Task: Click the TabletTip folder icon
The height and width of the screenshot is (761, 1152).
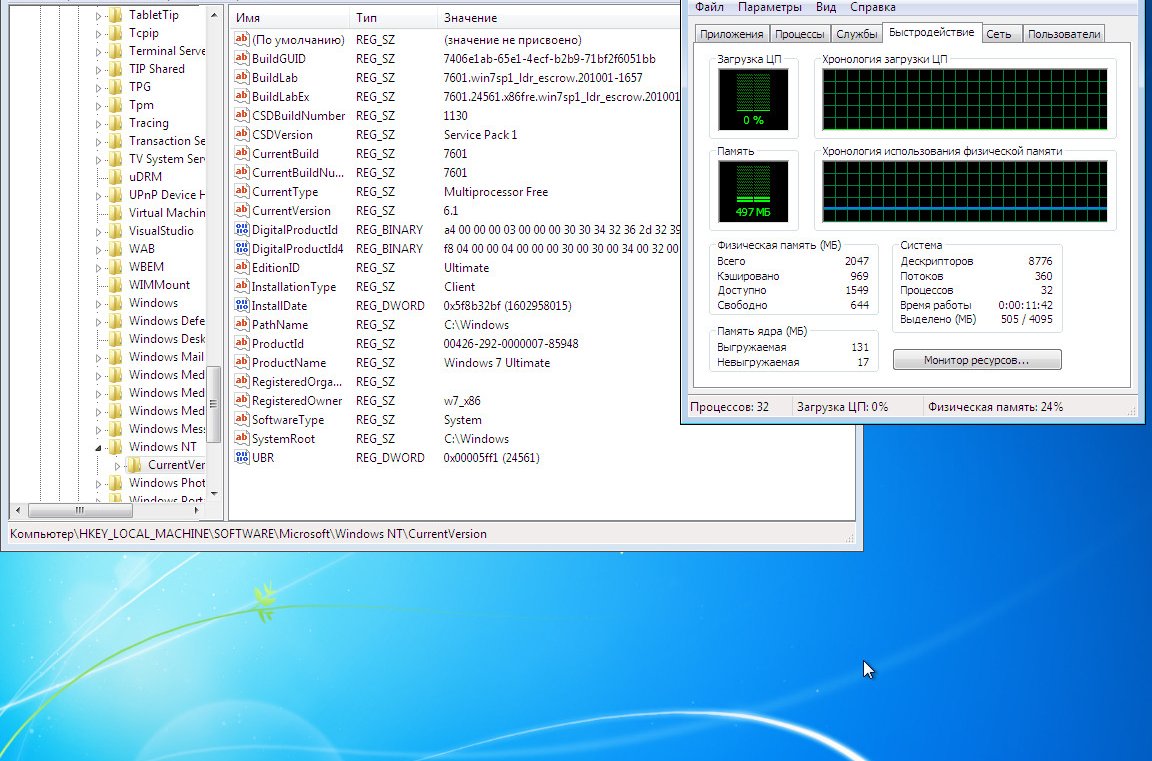Action: pos(115,15)
